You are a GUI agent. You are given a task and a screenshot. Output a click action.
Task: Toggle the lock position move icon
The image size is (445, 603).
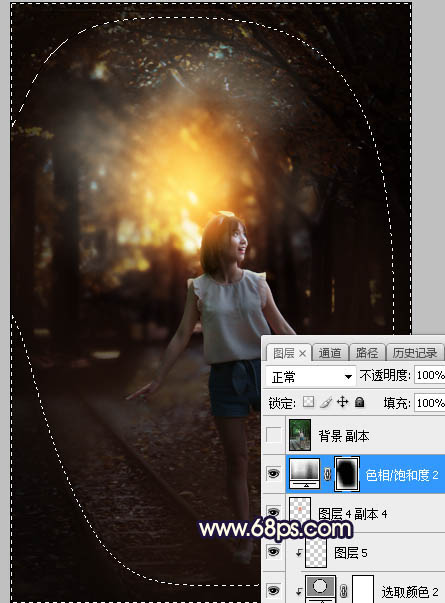pyautogui.click(x=342, y=402)
